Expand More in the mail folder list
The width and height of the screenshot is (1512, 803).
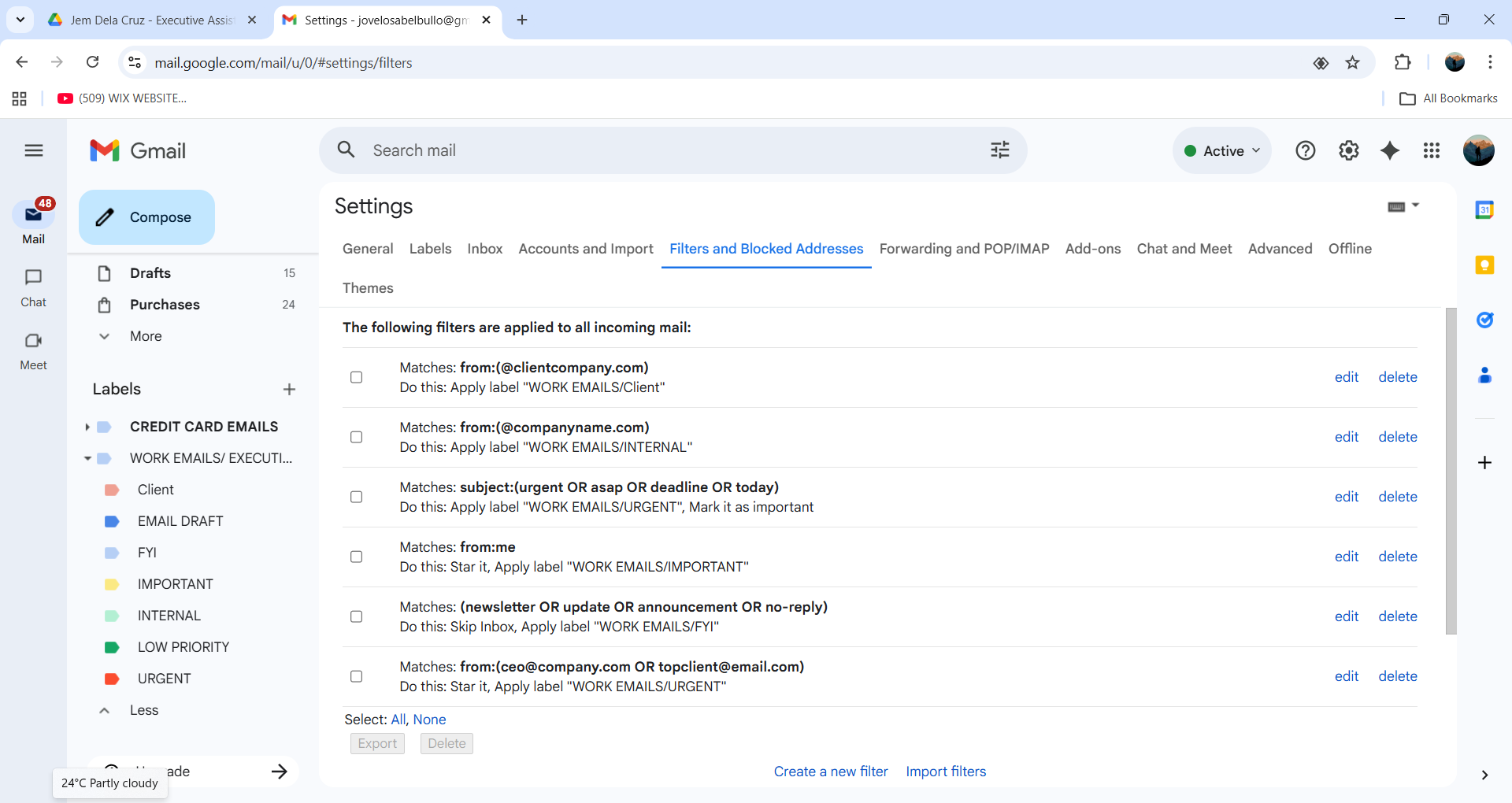[146, 336]
